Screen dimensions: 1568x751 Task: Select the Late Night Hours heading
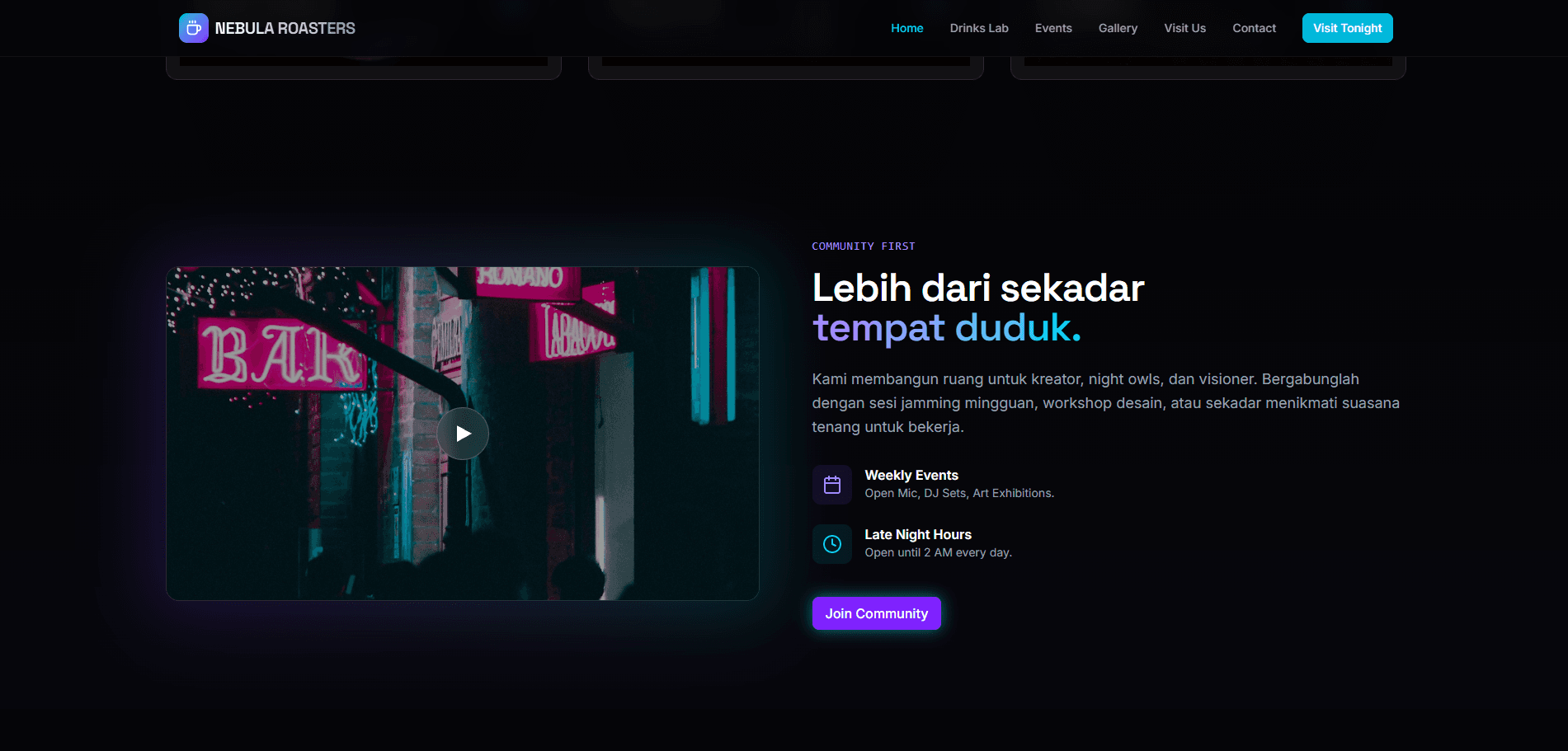coord(917,534)
